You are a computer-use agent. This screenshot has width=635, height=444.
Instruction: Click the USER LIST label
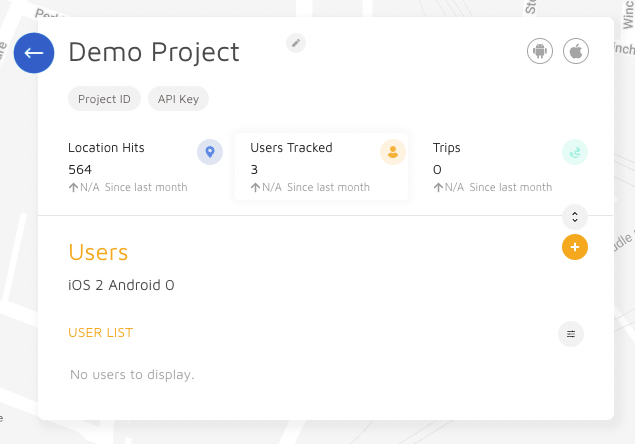pyautogui.click(x=100, y=333)
